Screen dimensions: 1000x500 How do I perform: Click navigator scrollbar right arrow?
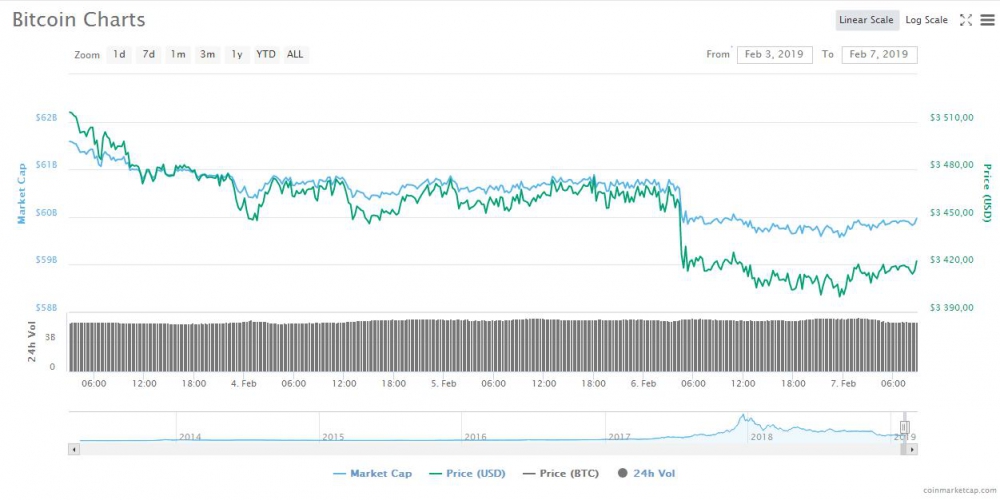coord(913,450)
